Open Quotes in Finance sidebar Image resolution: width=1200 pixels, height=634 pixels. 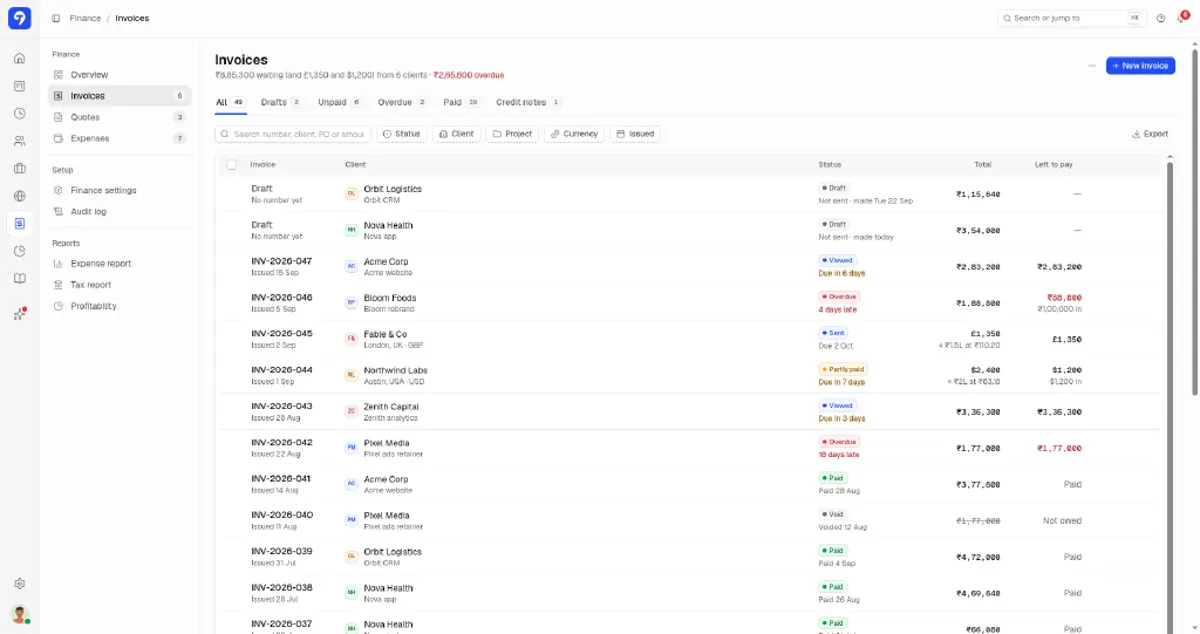119,117
